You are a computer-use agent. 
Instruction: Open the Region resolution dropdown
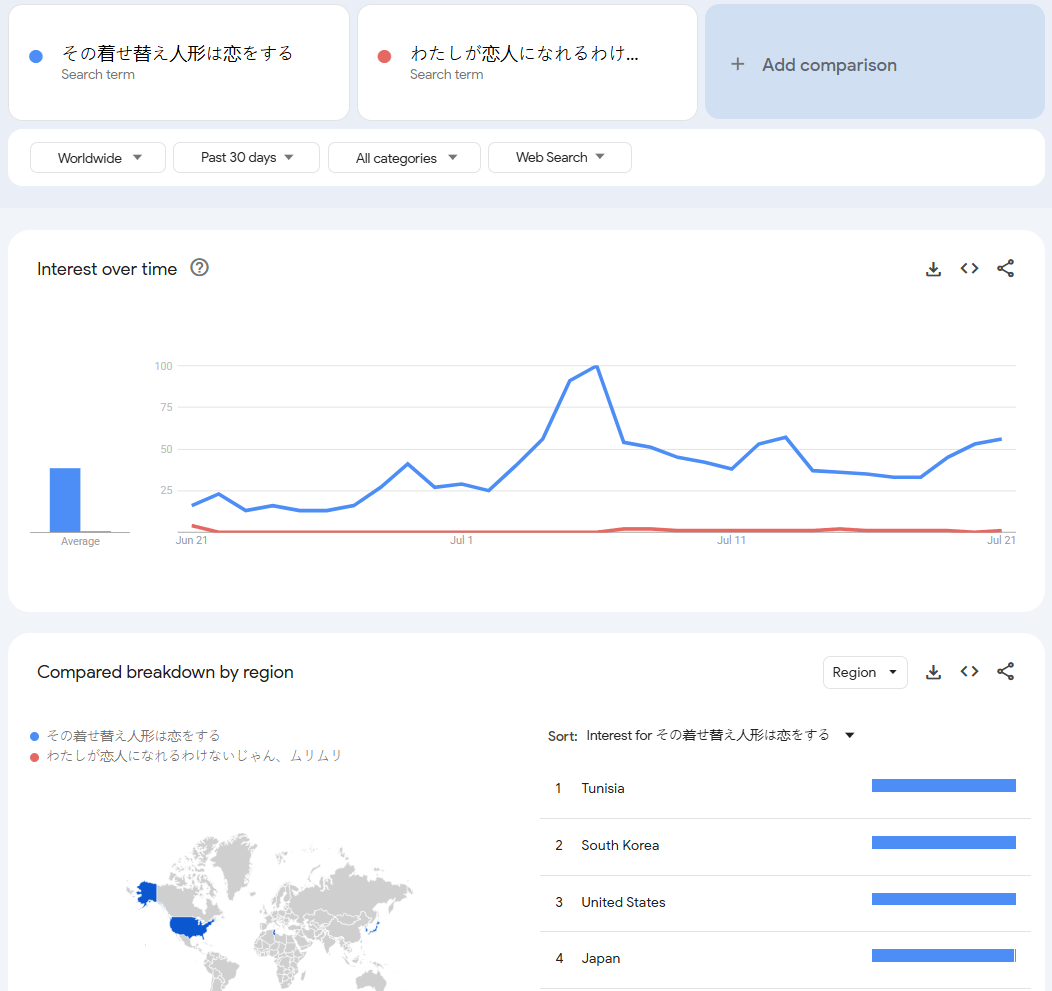tap(865, 672)
